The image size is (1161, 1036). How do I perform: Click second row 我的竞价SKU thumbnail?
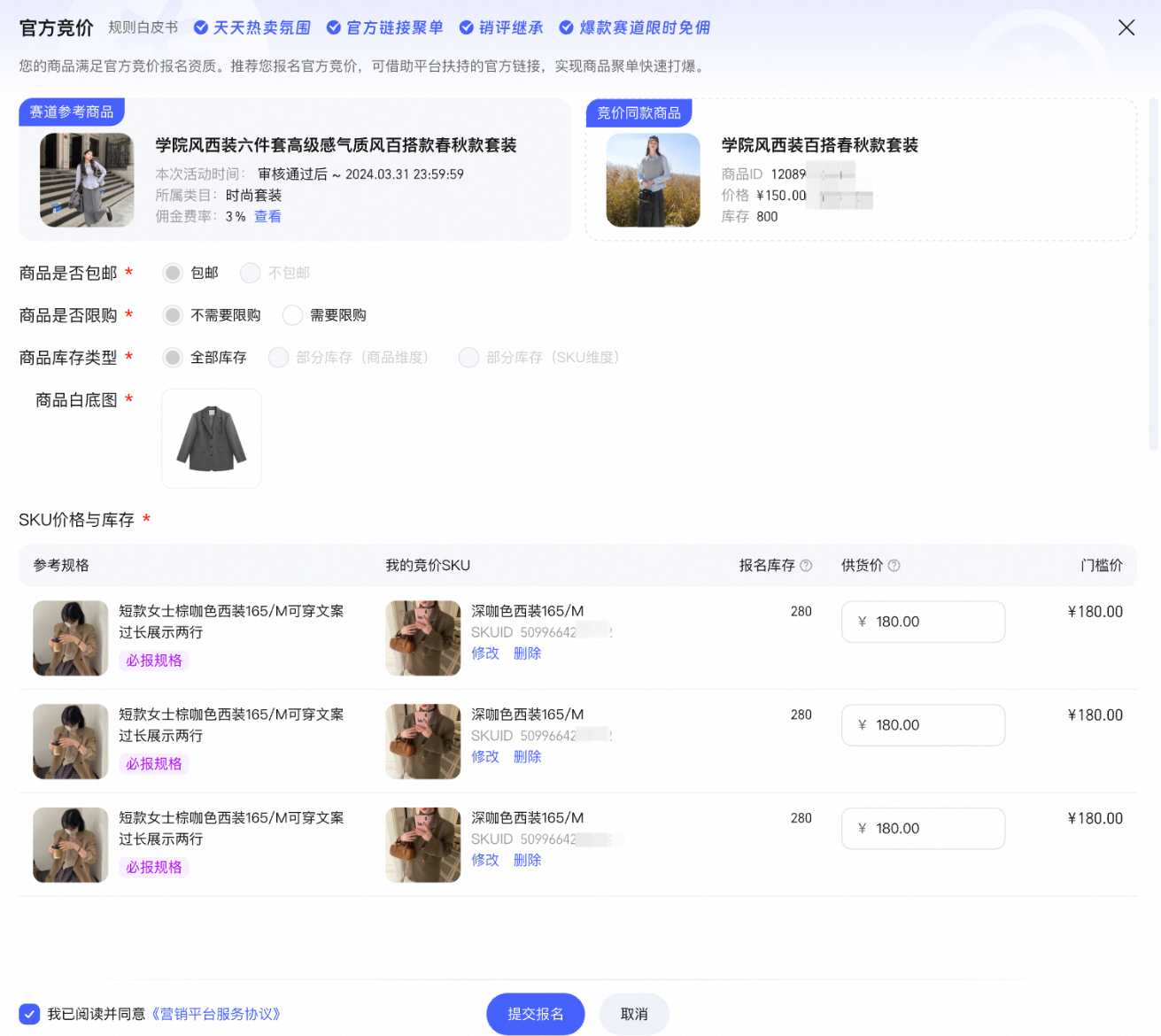pyautogui.click(x=423, y=742)
